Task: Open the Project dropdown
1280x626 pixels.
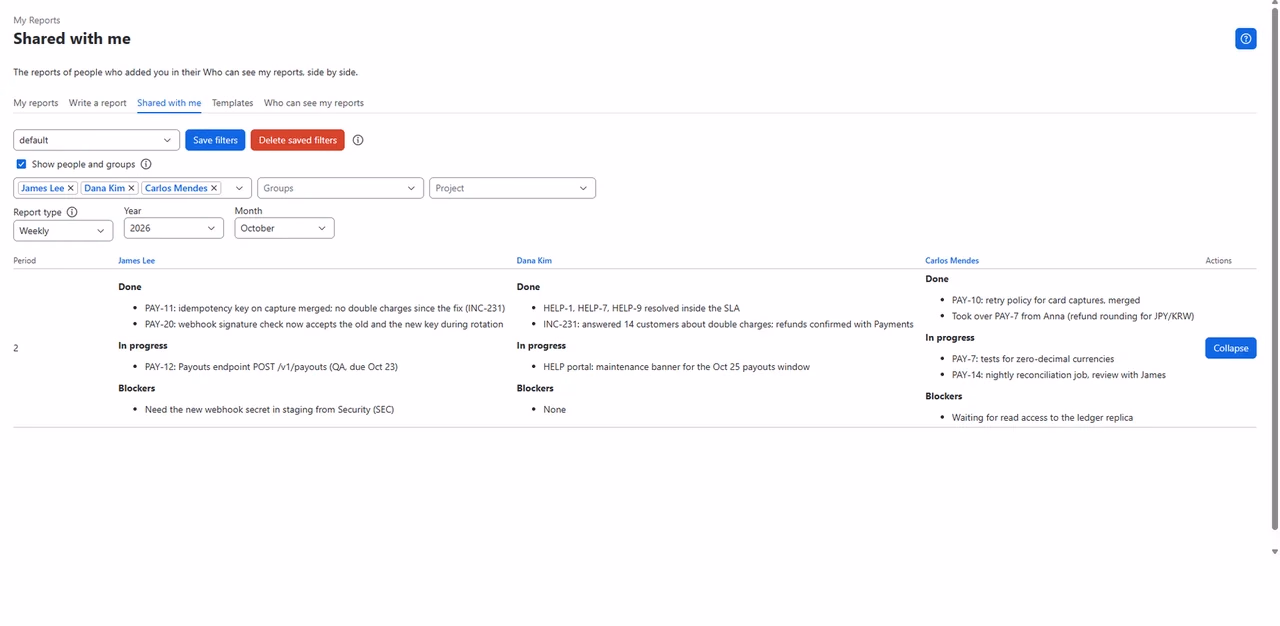Action: [512, 188]
